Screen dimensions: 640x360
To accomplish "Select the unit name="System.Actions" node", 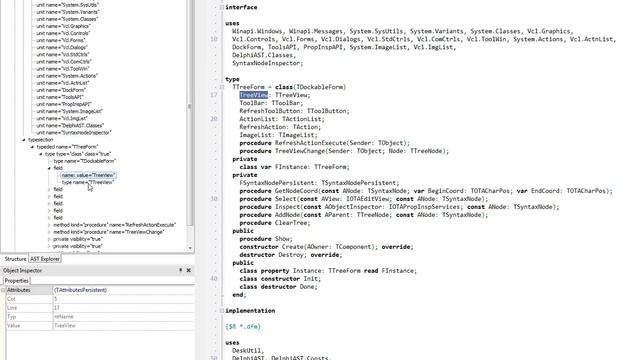I will (x=67, y=76).
